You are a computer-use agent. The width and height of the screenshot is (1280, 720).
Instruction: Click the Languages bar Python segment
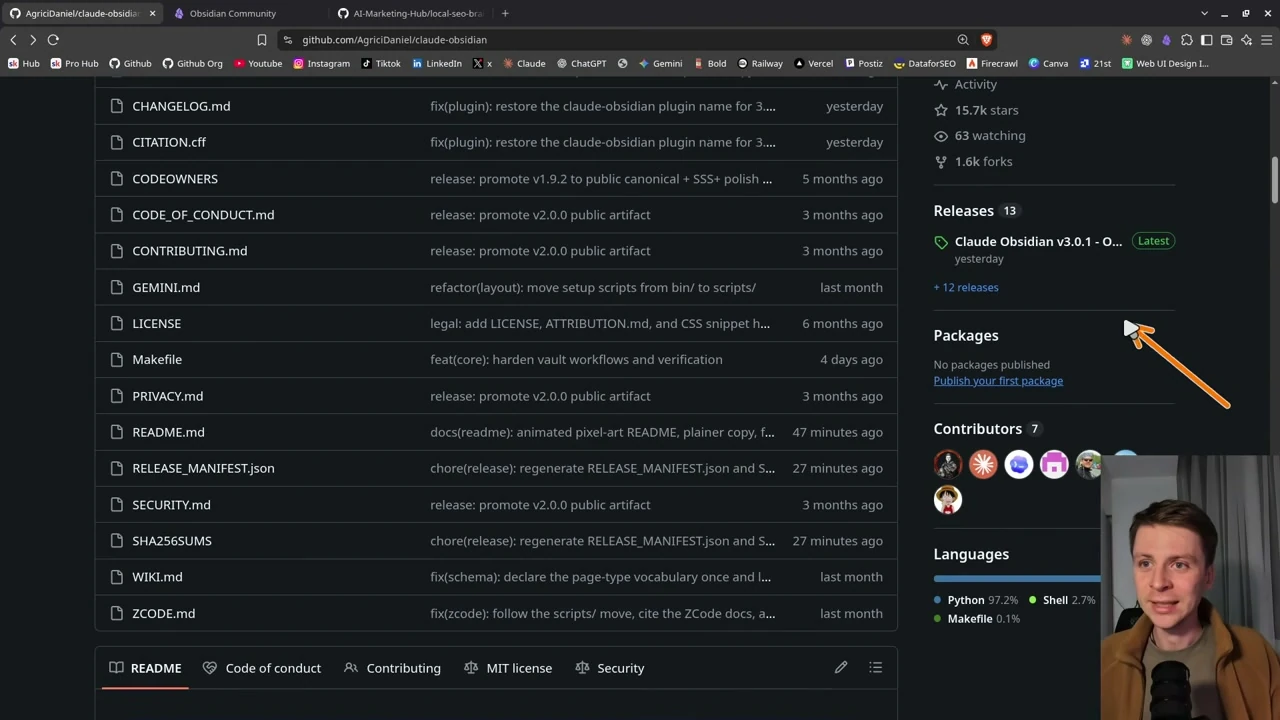click(x=1017, y=578)
